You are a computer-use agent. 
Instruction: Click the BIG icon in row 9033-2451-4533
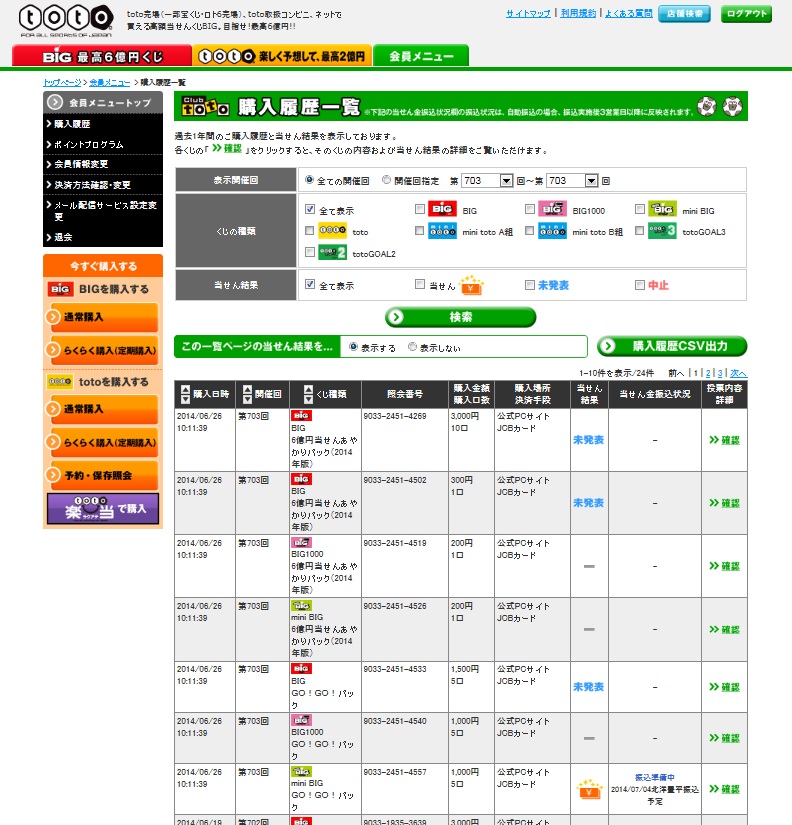pyautogui.click(x=301, y=668)
